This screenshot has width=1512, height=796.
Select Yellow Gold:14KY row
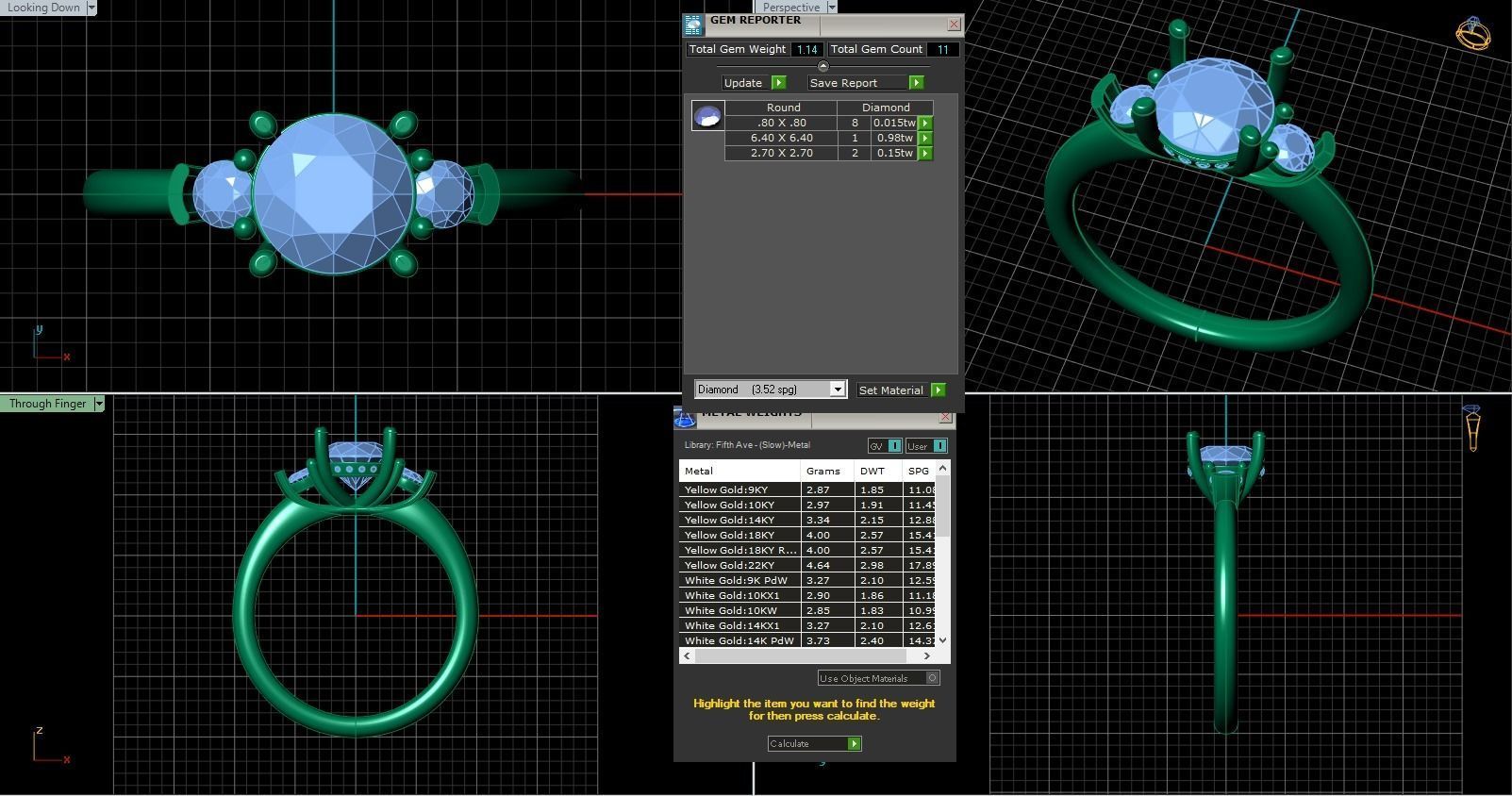[807, 520]
